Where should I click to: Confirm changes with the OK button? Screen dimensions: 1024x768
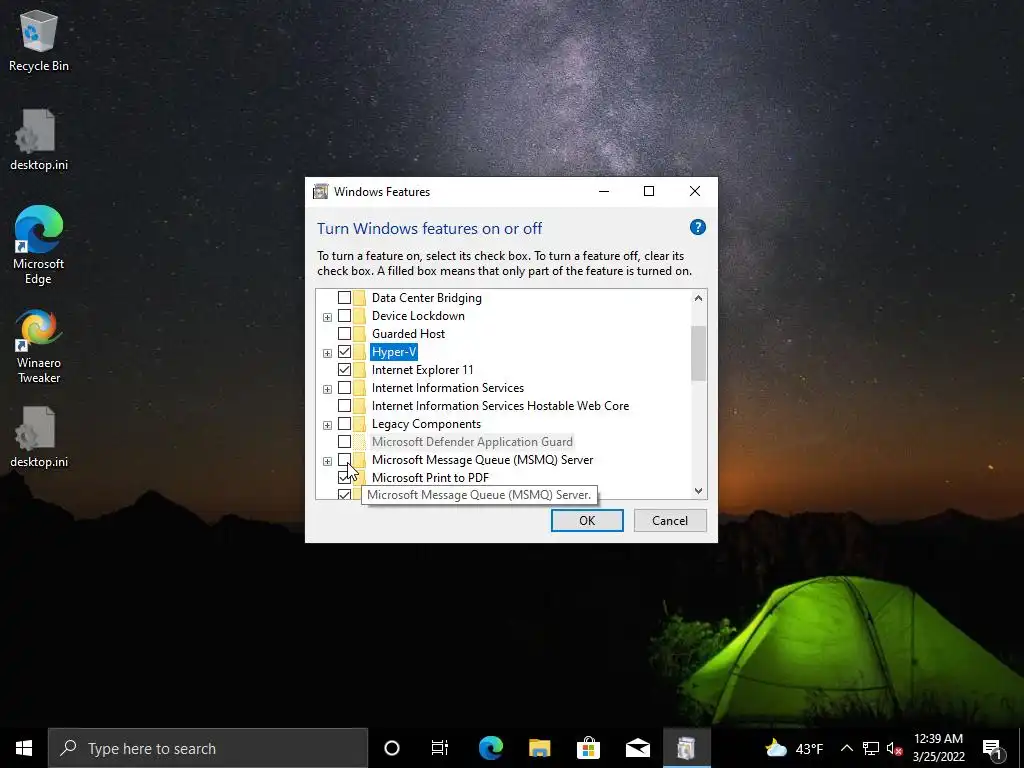(587, 520)
